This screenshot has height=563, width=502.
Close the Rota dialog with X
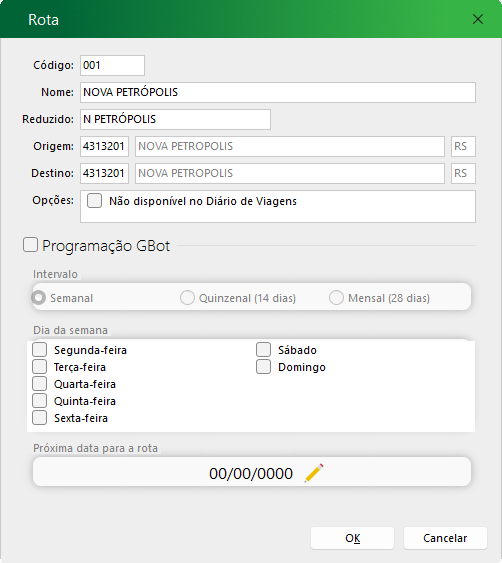point(478,19)
